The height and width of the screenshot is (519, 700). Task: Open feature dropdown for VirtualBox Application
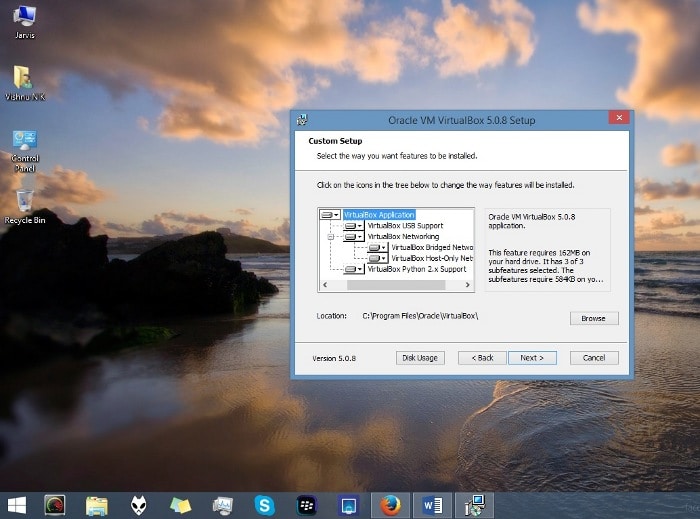331,215
